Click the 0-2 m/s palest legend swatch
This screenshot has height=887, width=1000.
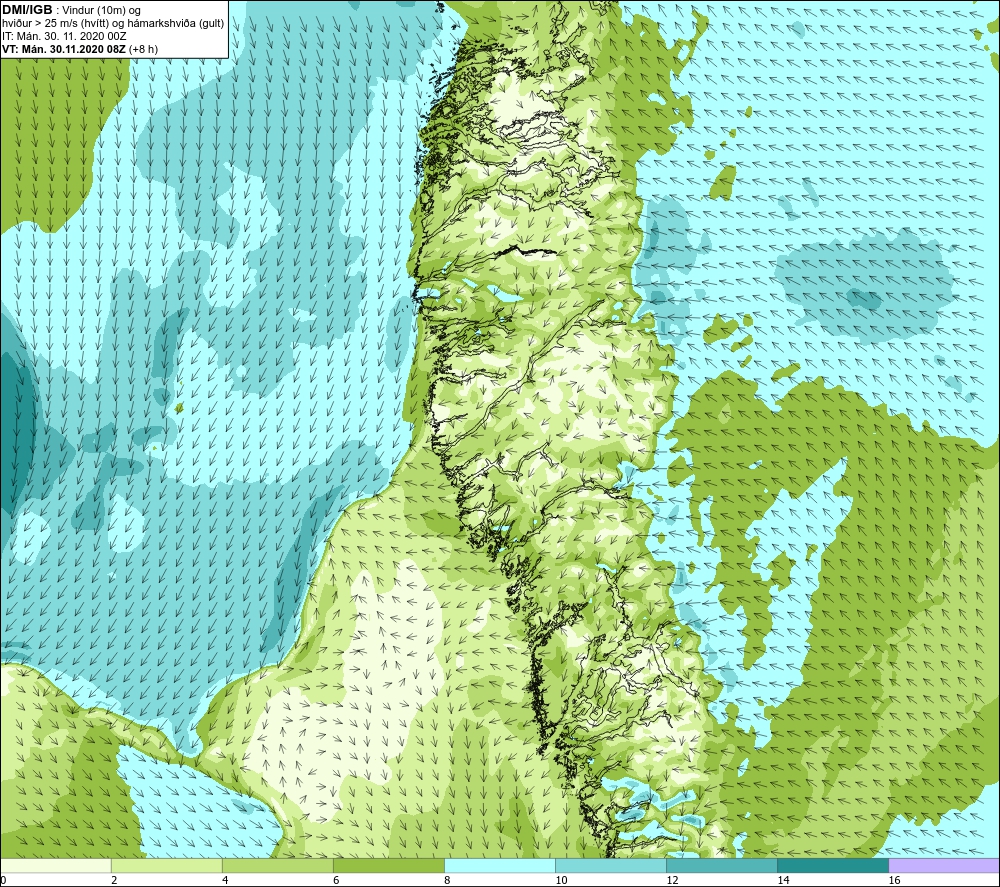pyautogui.click(x=56, y=865)
